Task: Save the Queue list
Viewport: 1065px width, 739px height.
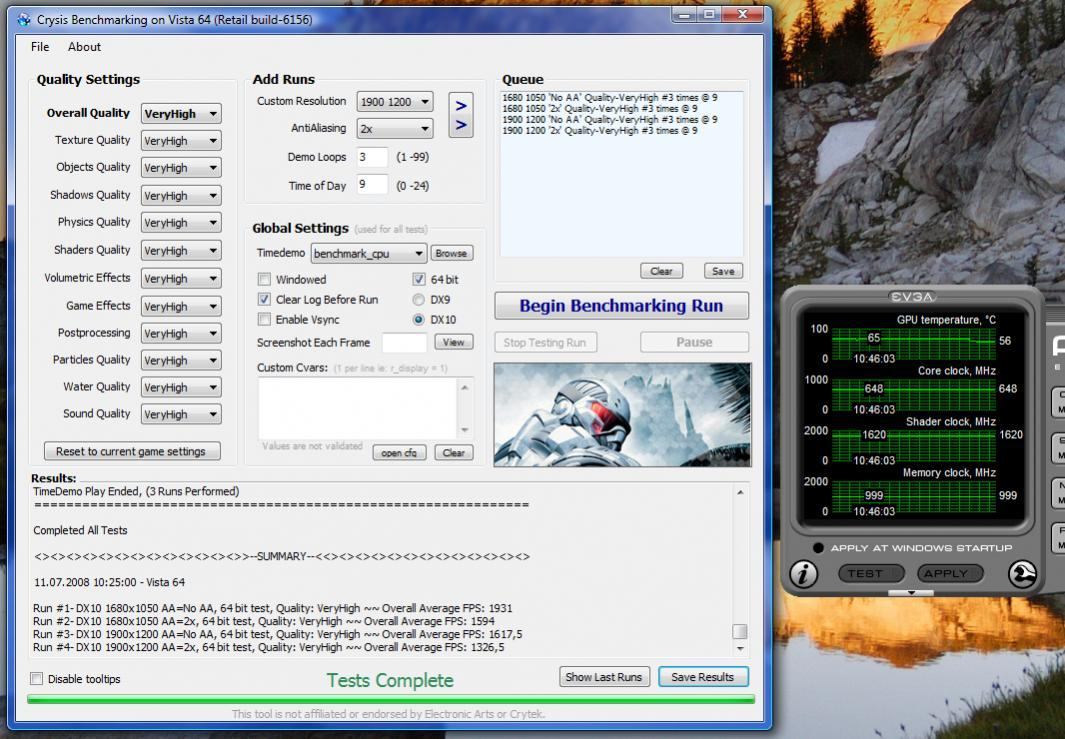Action: coord(723,271)
